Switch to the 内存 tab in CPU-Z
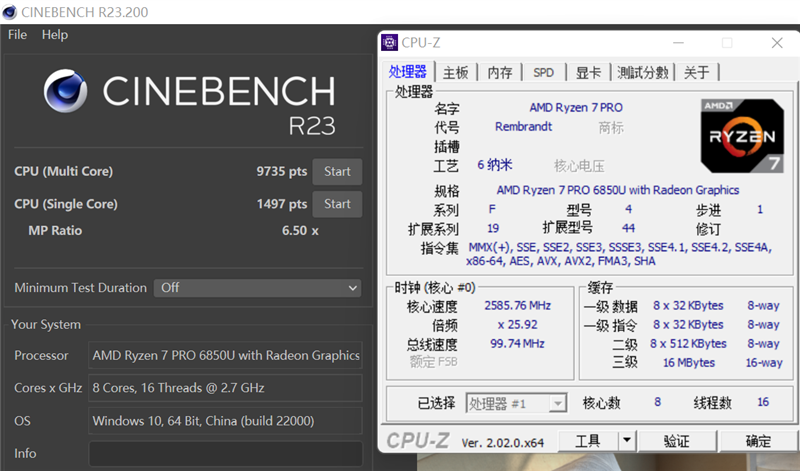 [x=499, y=72]
